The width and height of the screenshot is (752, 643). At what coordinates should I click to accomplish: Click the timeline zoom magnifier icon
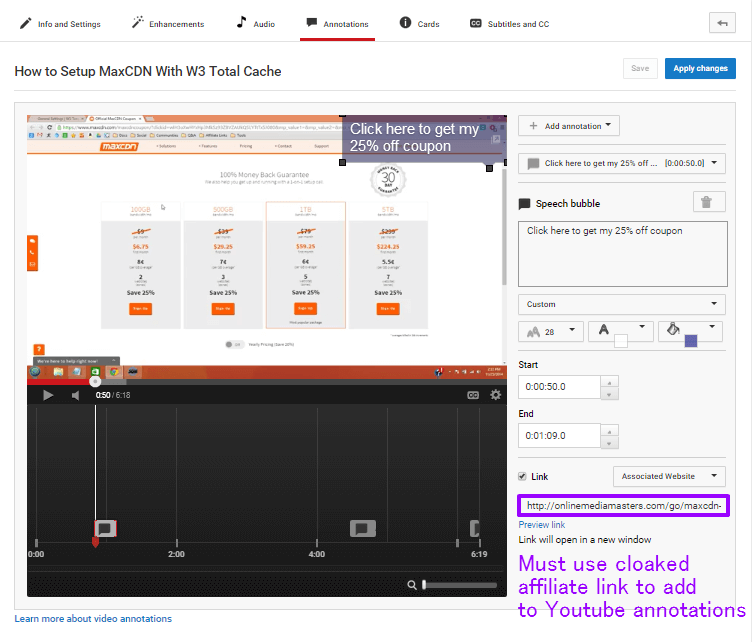click(x=411, y=585)
